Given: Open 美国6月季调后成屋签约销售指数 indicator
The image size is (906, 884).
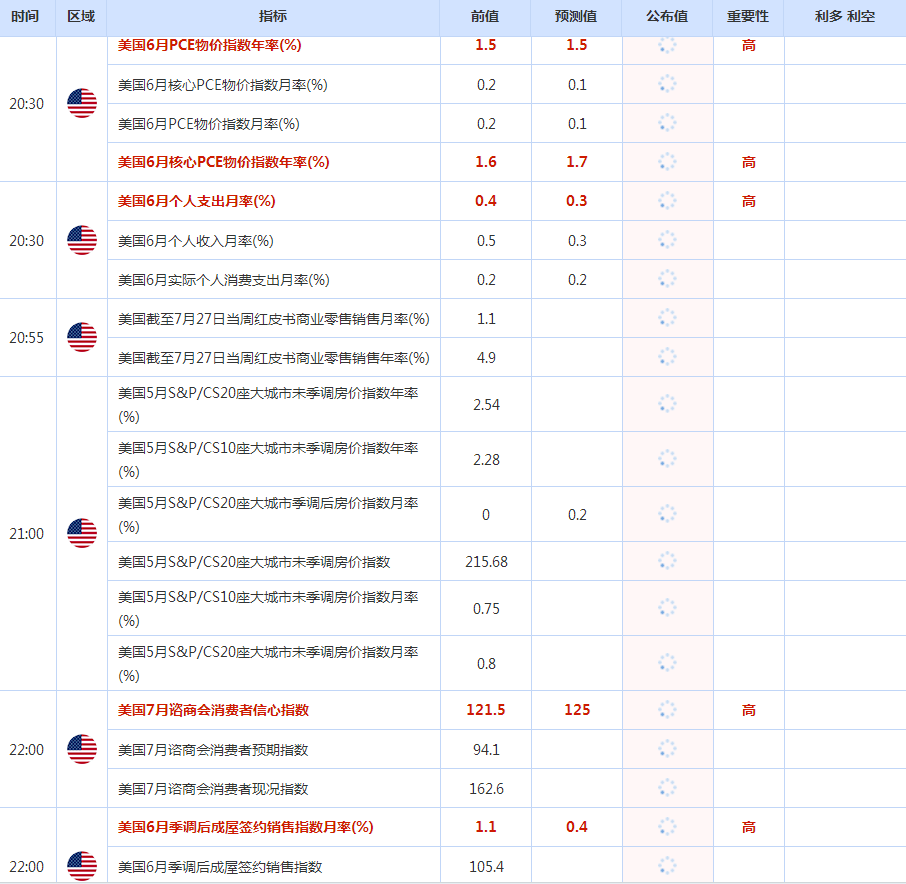Looking at the screenshot, I should 220,867.
